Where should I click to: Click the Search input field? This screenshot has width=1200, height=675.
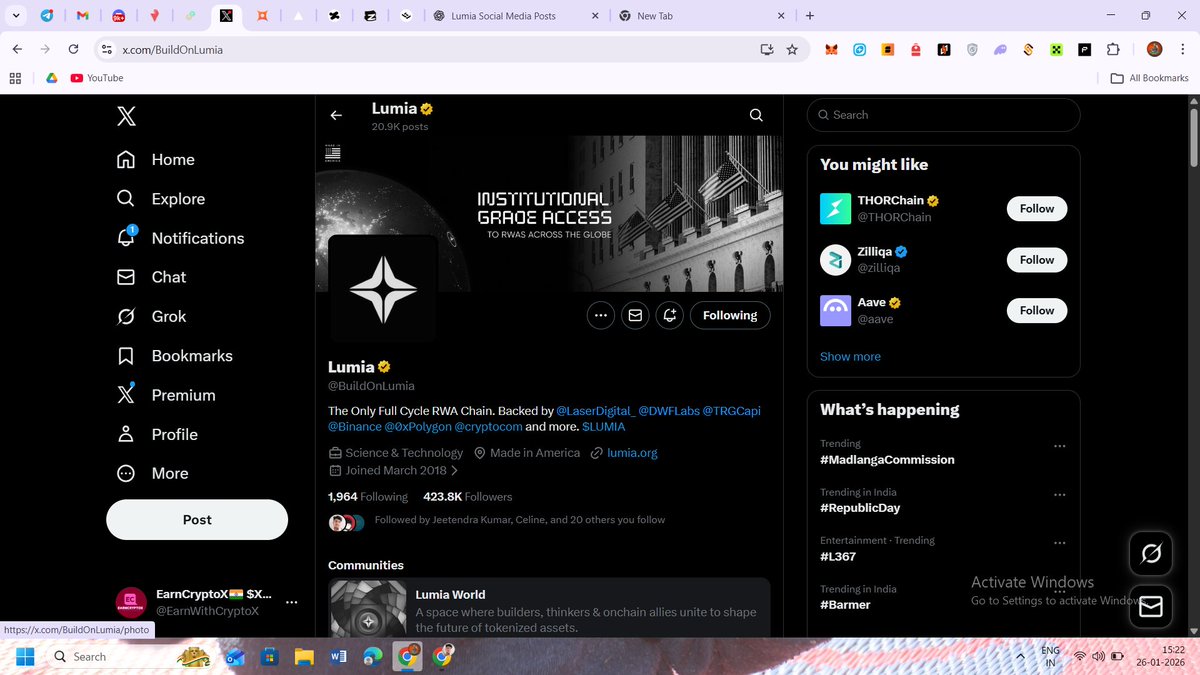(x=943, y=114)
